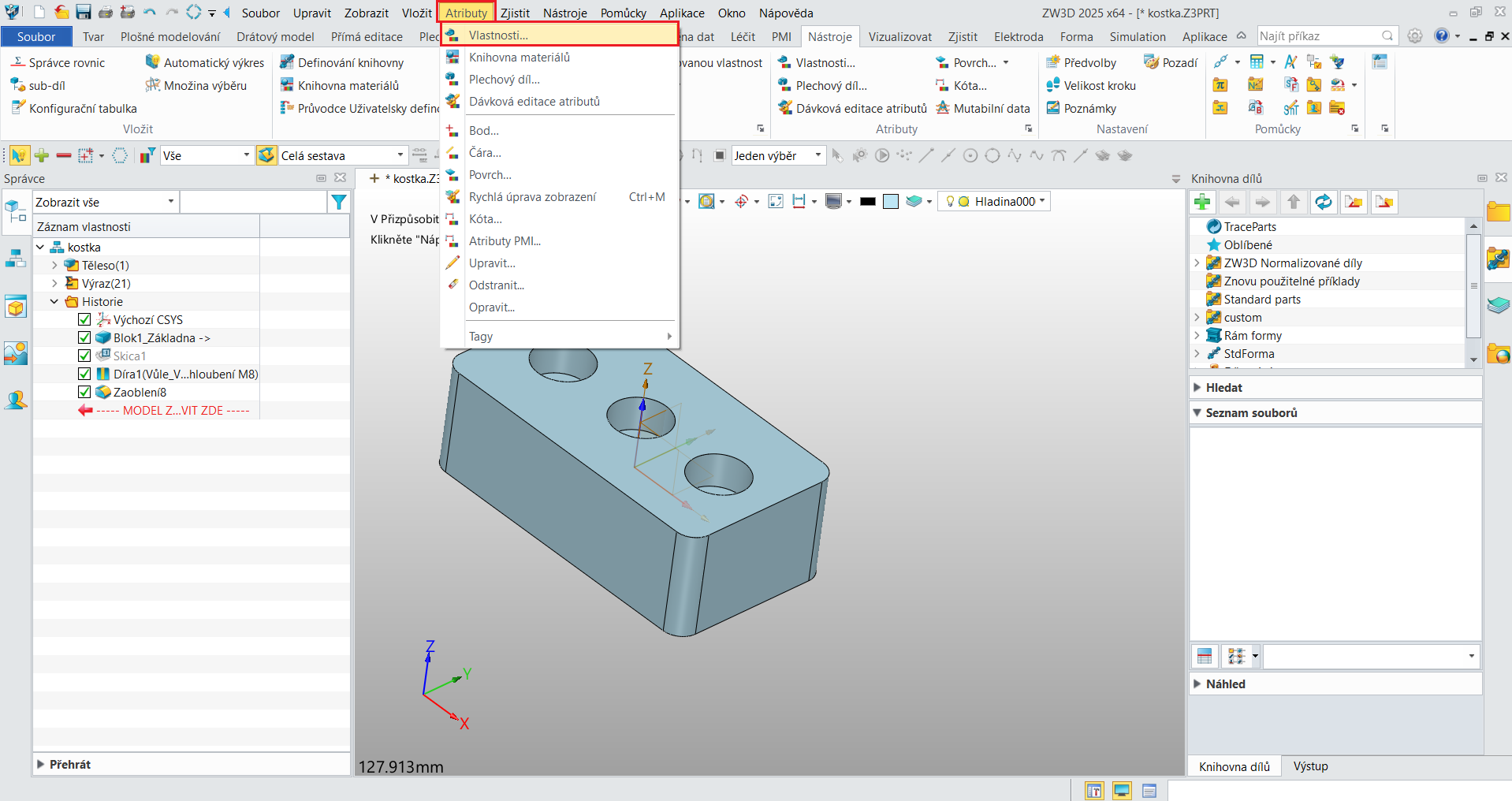The image size is (1512, 801).
Task: Open the Jeden výběr selection dropdown
Action: pos(820,155)
